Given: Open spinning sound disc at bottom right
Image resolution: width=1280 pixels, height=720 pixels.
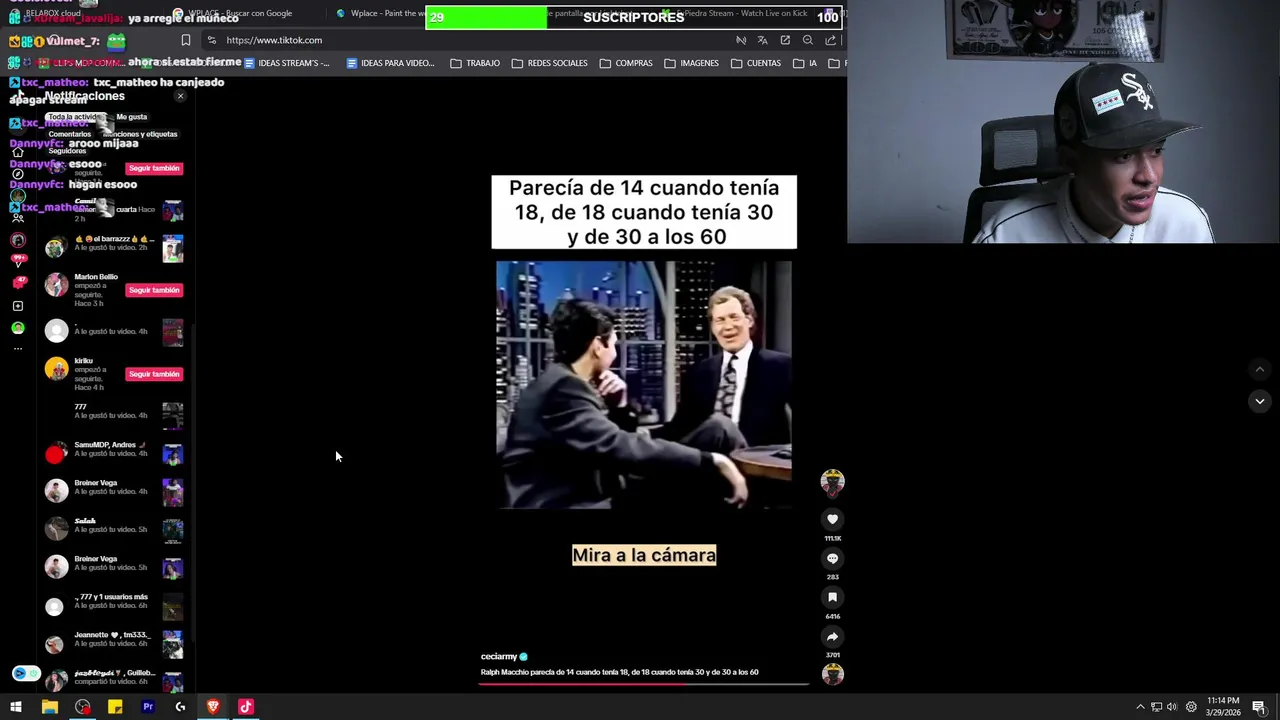Looking at the screenshot, I should tap(832, 674).
